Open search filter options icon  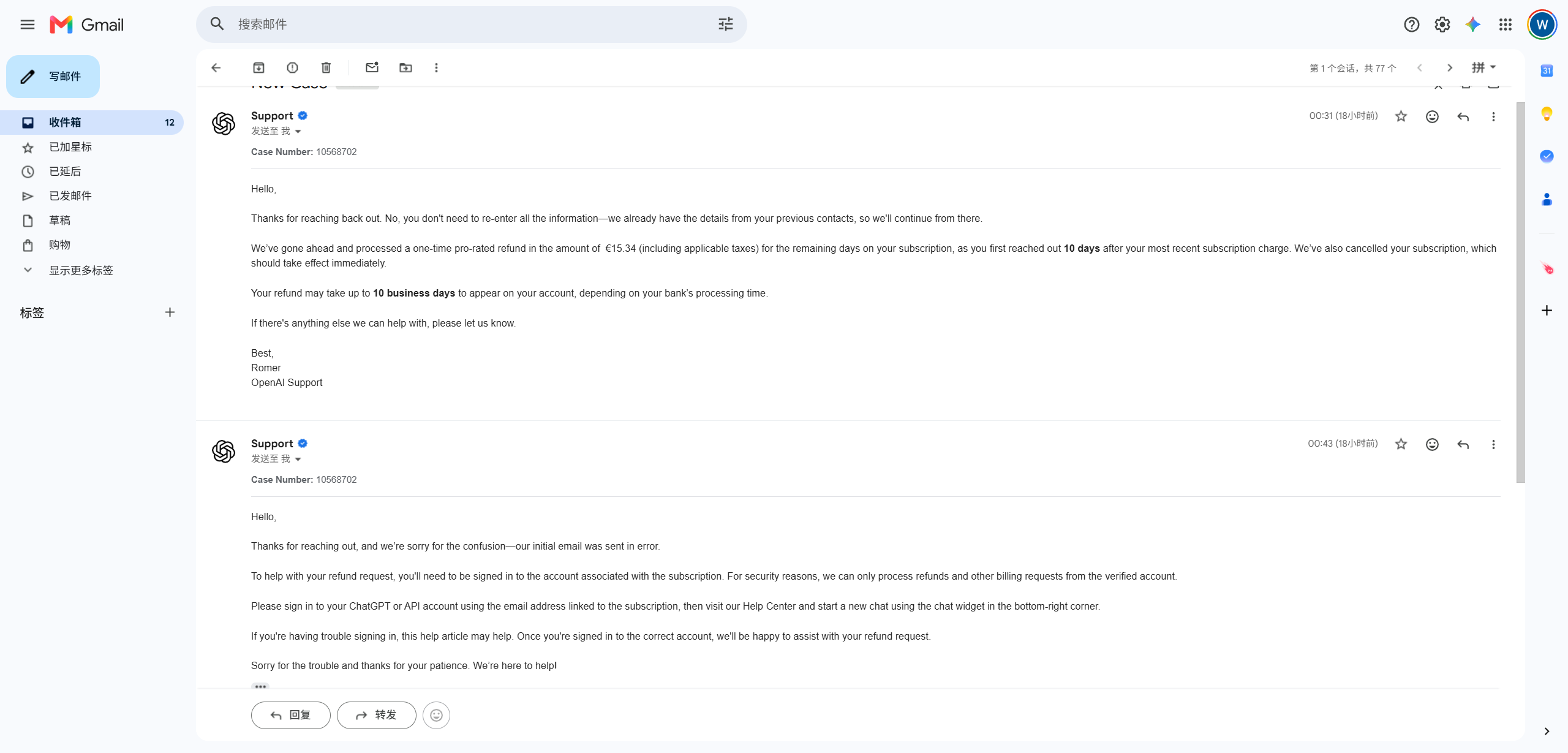tap(725, 24)
